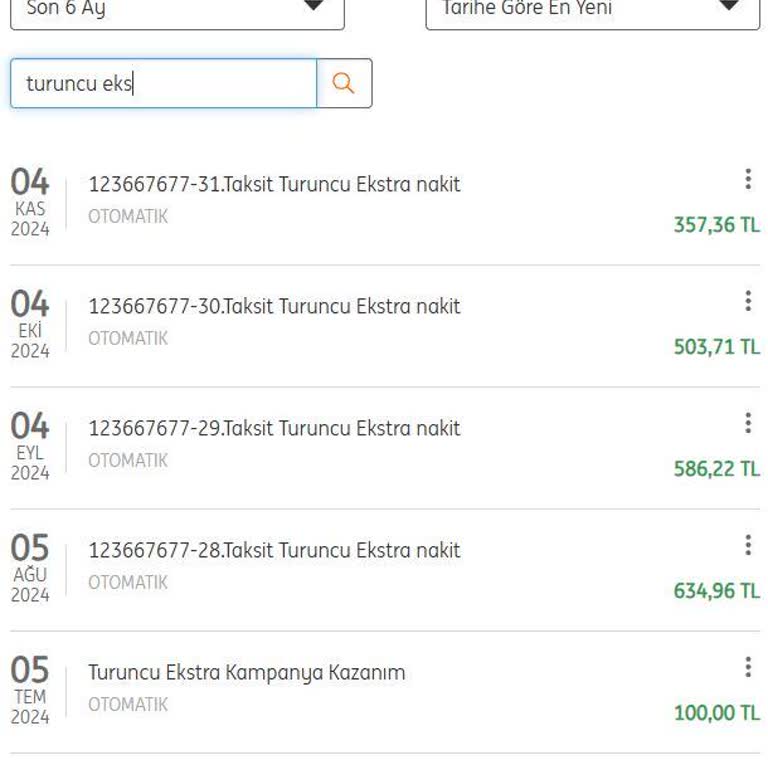This screenshot has height=768, width=768.
Task: Open options menu for 31.Taksit transaction
Action: pyautogui.click(x=747, y=179)
